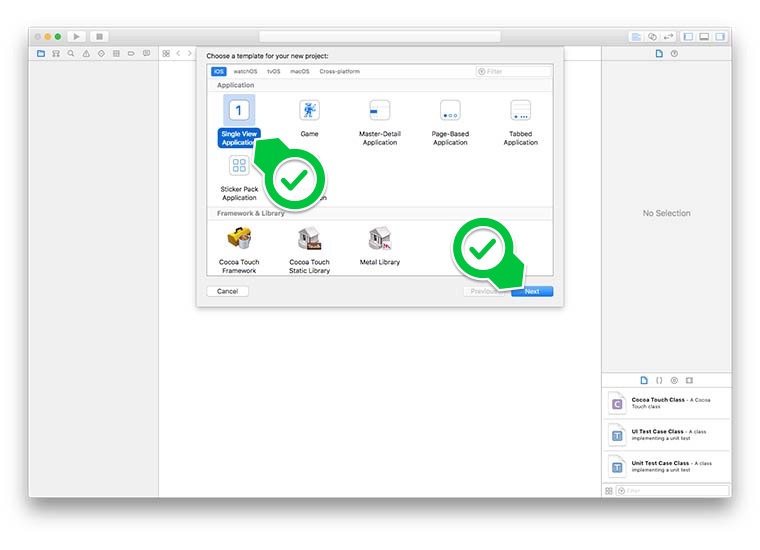760x550 pixels.
Task: Show the Code Snippet library braces icon
Action: 659,380
